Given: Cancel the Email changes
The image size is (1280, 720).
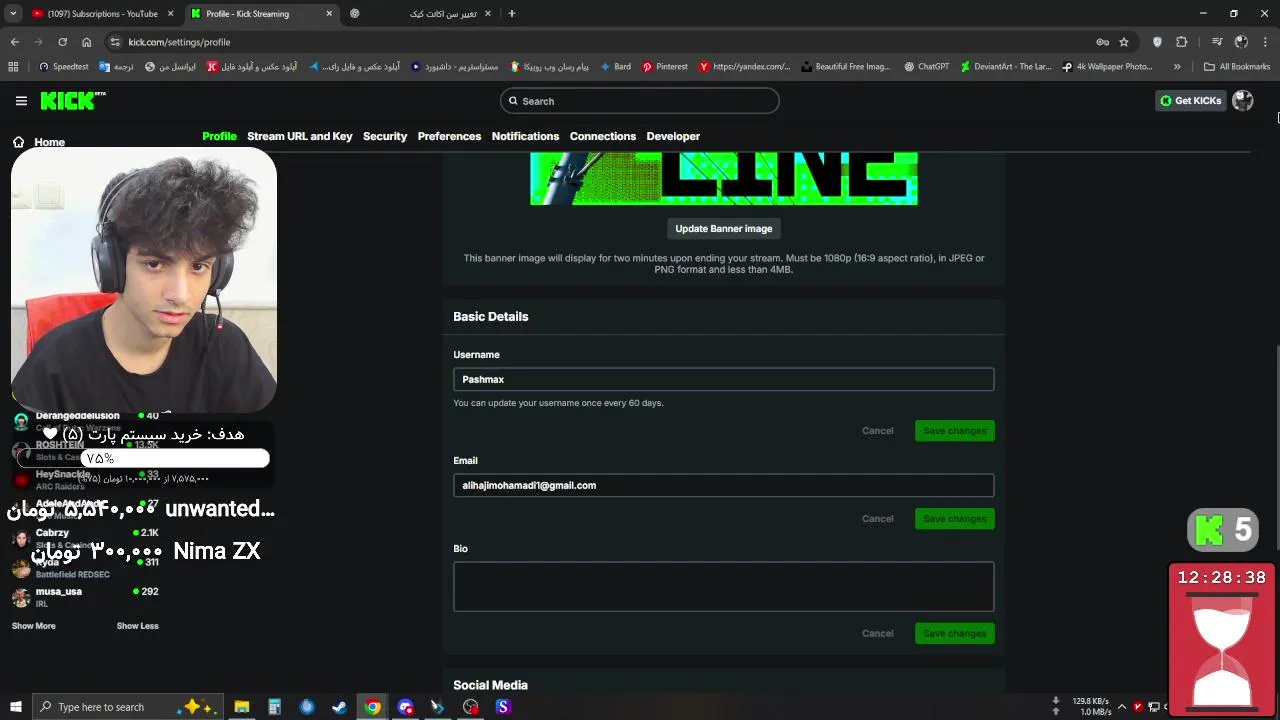Looking at the screenshot, I should 878,519.
